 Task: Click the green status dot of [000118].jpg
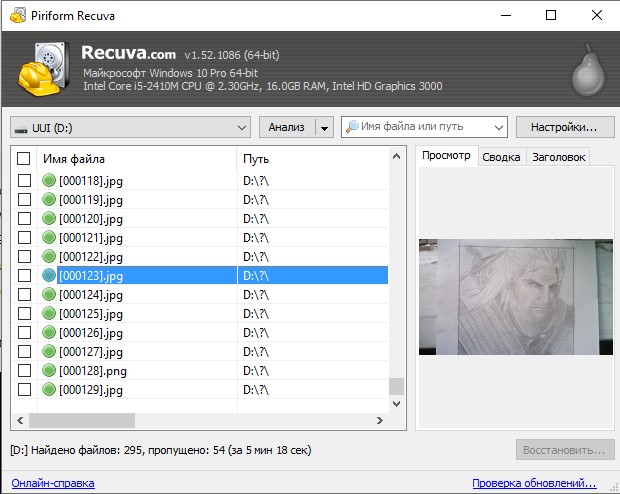[x=49, y=180]
